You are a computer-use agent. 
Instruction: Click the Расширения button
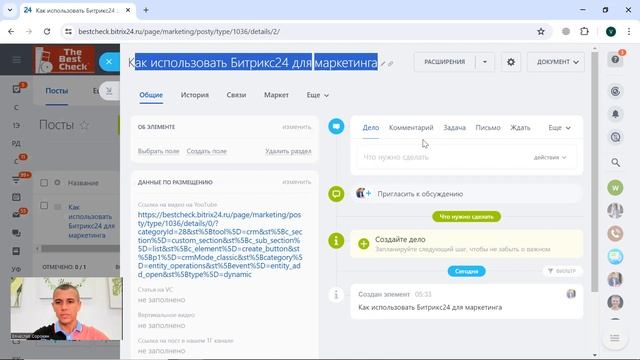pyautogui.click(x=444, y=62)
